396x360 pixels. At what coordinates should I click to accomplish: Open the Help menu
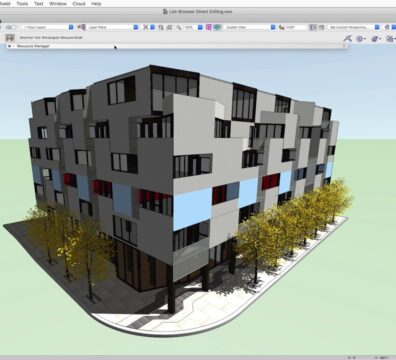point(96,4)
